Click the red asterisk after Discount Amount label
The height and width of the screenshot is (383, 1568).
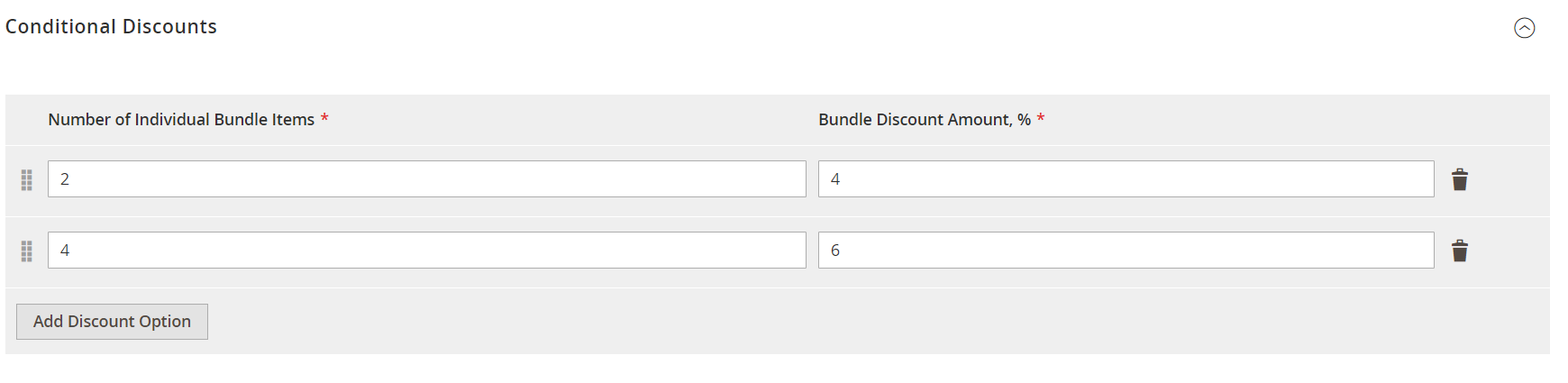click(1041, 119)
